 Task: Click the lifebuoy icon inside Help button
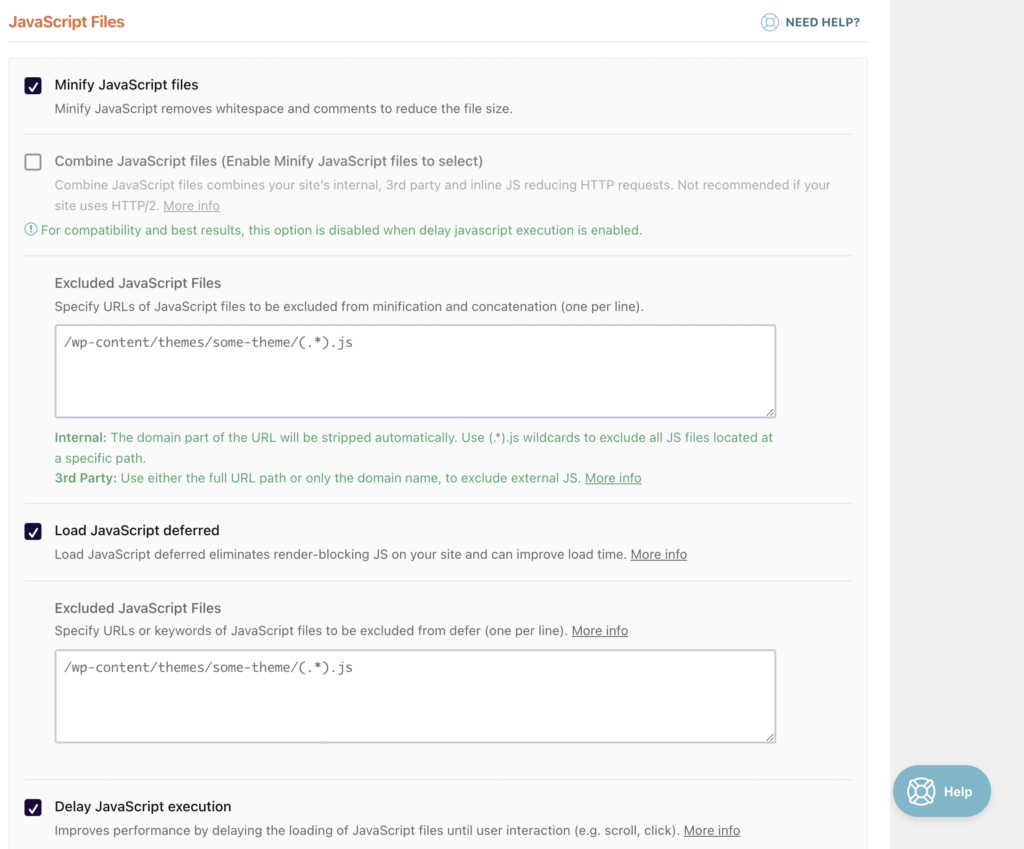coord(921,792)
